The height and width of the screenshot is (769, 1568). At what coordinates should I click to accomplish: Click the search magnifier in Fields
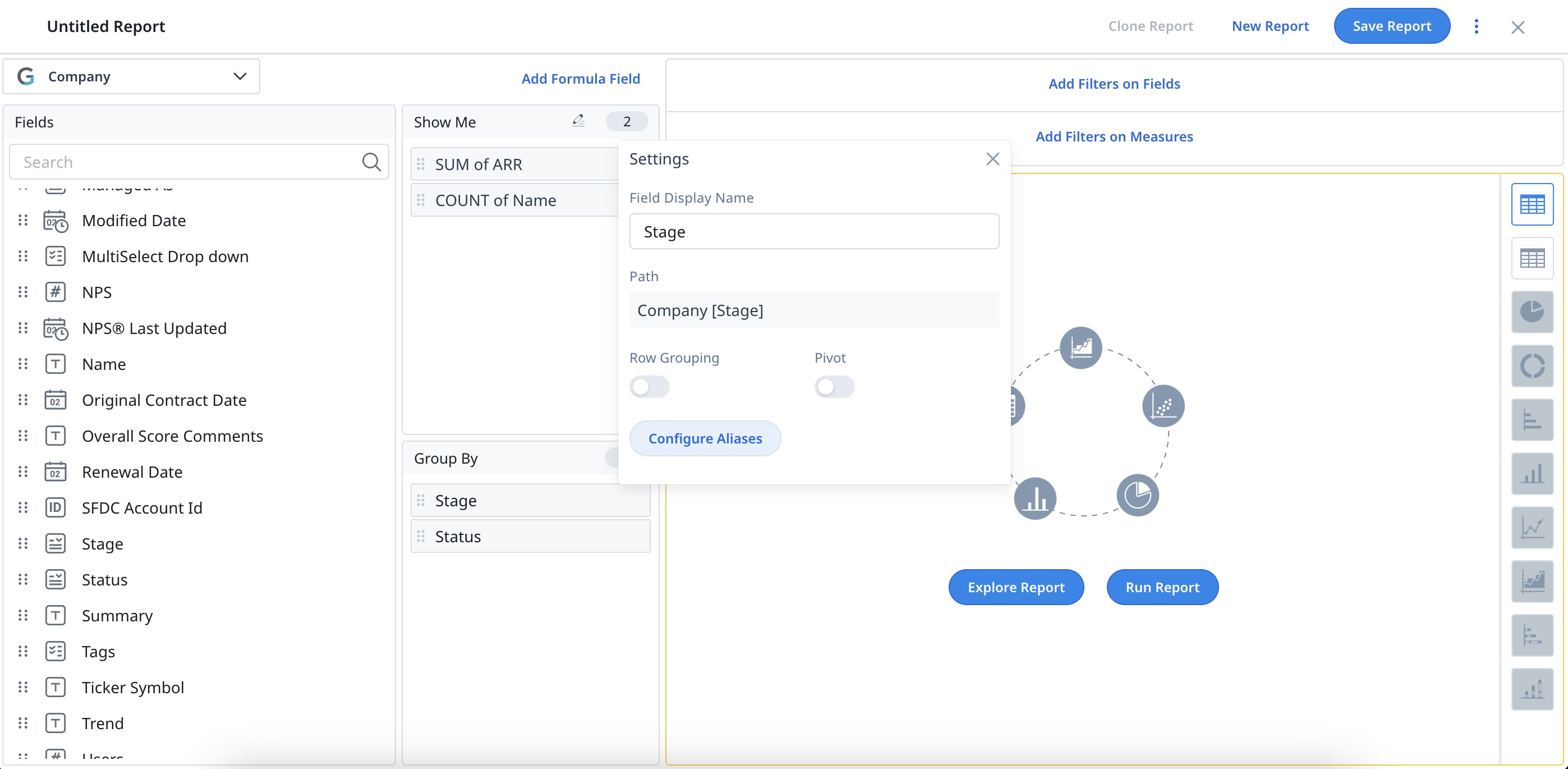pos(371,162)
